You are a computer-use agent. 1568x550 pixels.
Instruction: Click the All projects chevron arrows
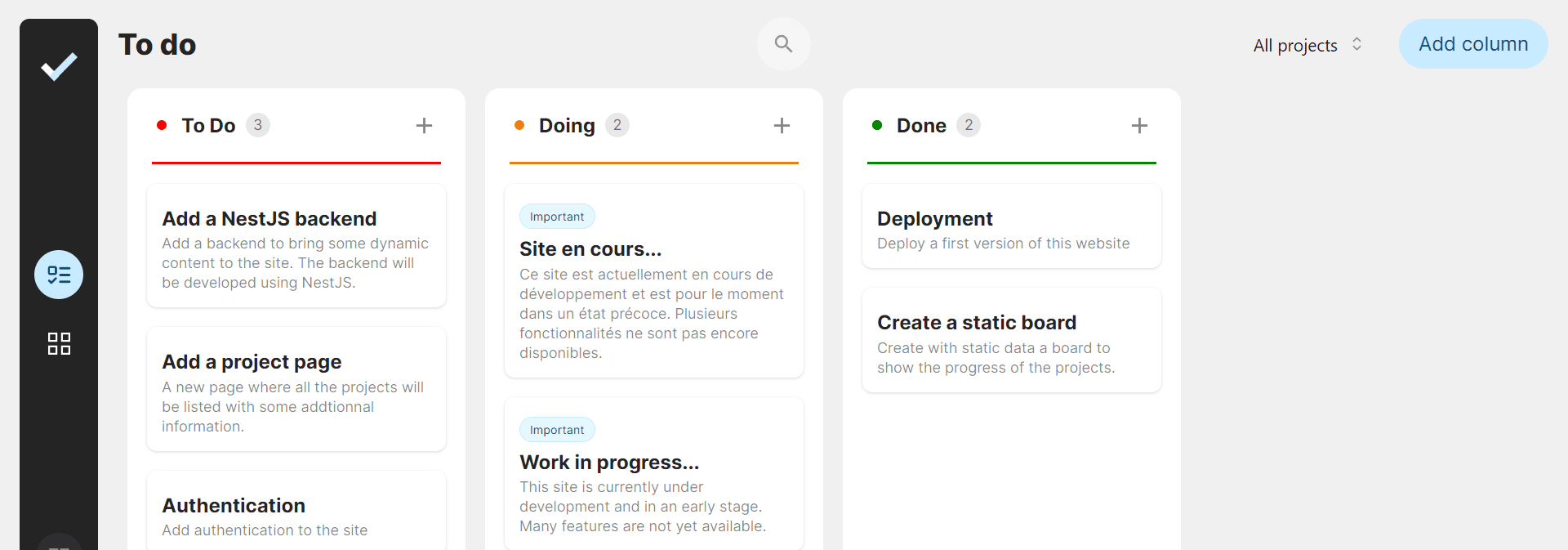(1356, 44)
